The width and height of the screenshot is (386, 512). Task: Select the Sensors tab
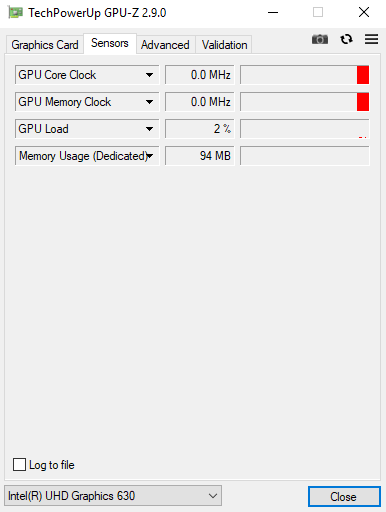click(x=110, y=43)
